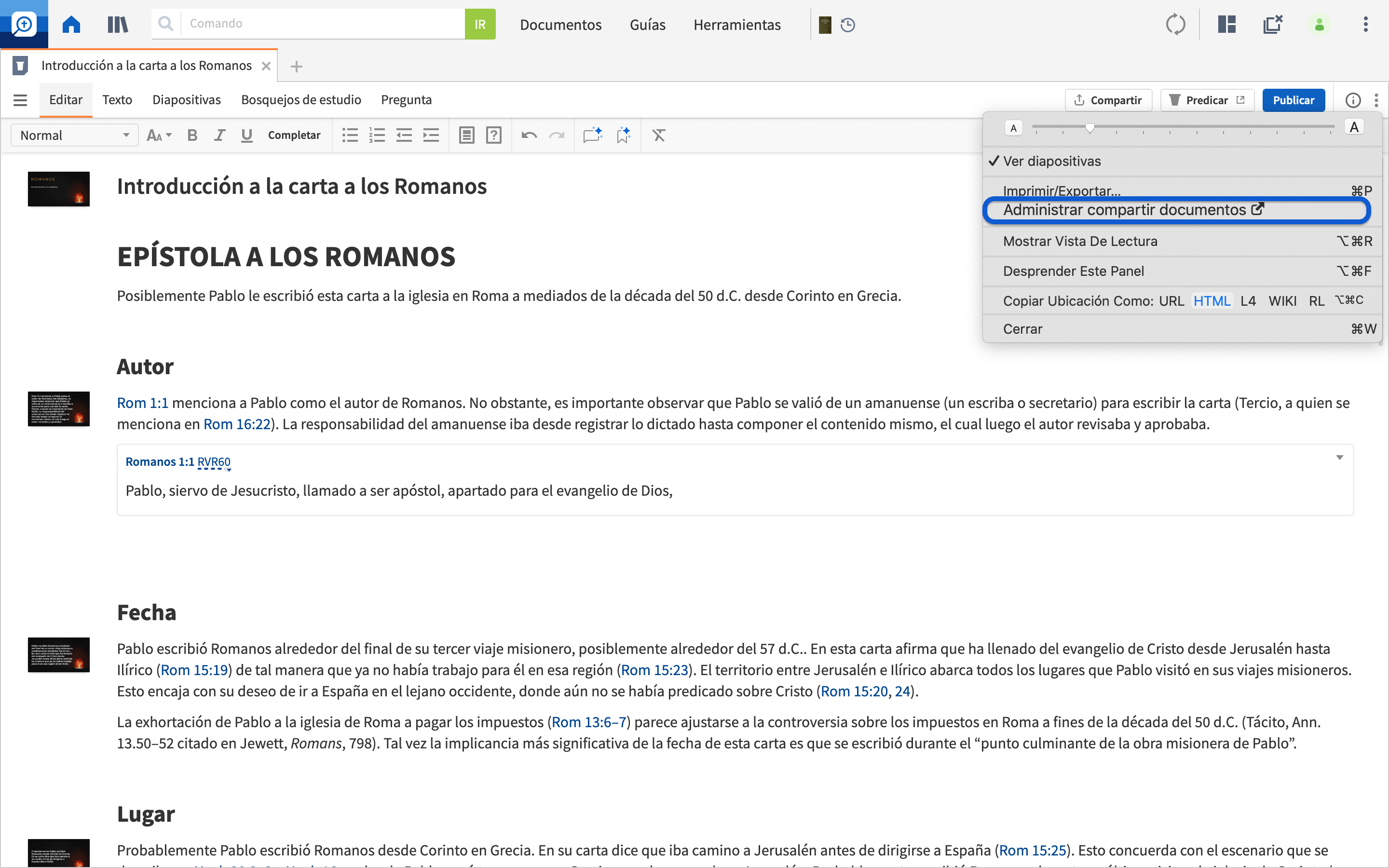Insert a text slide block icon

[467, 135]
